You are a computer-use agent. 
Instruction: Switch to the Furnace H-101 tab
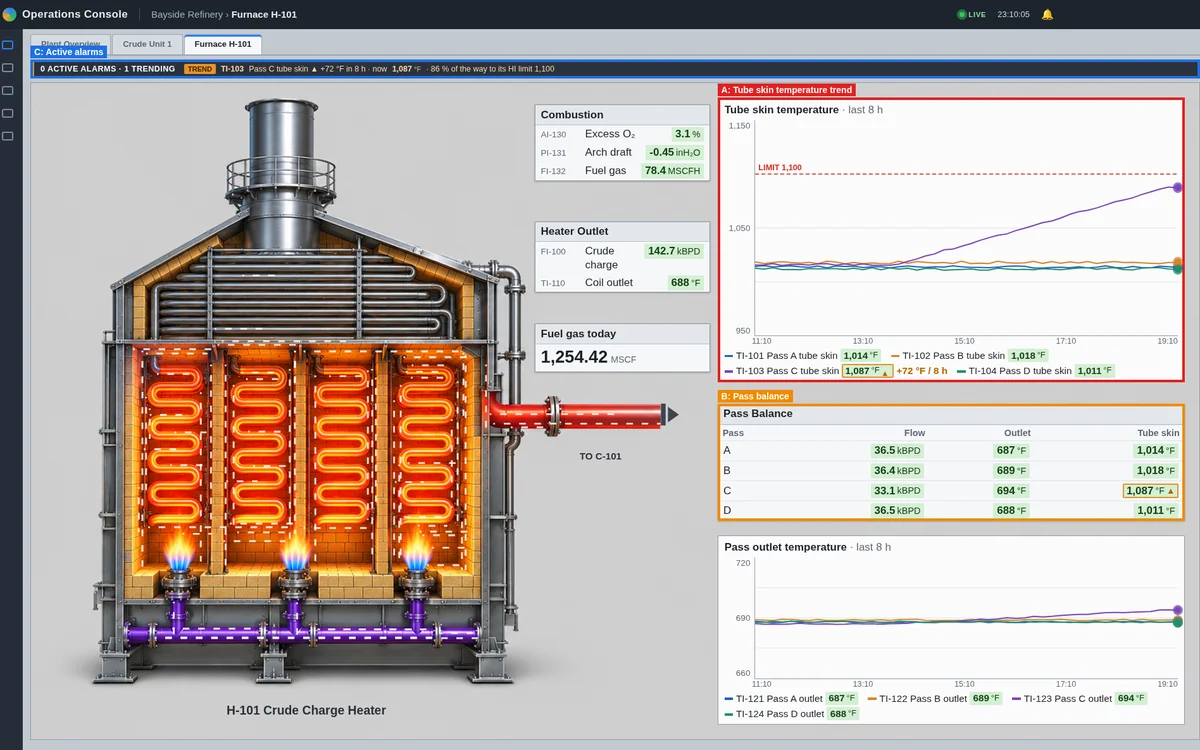coord(223,44)
